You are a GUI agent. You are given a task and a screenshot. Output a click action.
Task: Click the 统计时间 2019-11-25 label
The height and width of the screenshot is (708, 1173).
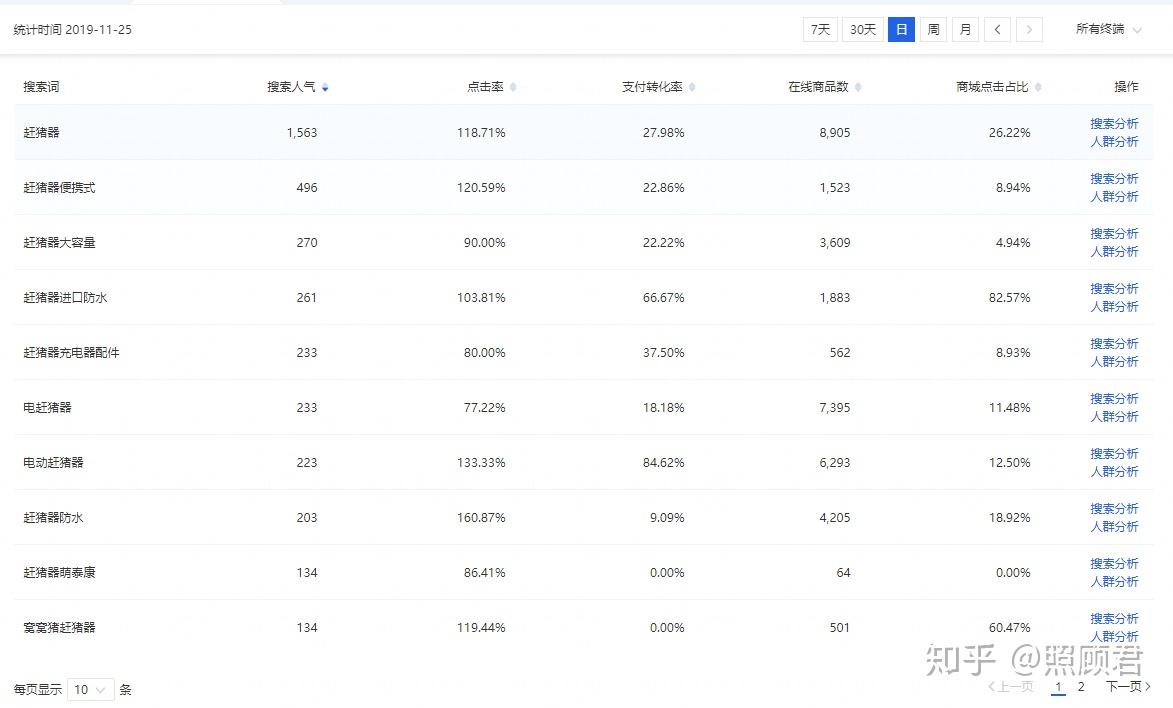(73, 30)
